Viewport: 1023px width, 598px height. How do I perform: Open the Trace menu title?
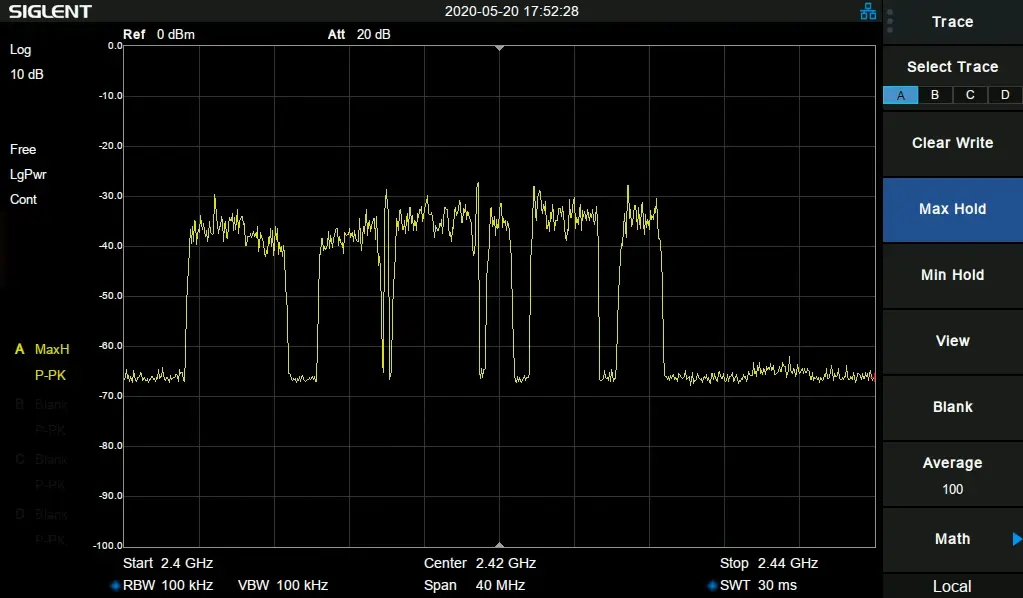(952, 22)
